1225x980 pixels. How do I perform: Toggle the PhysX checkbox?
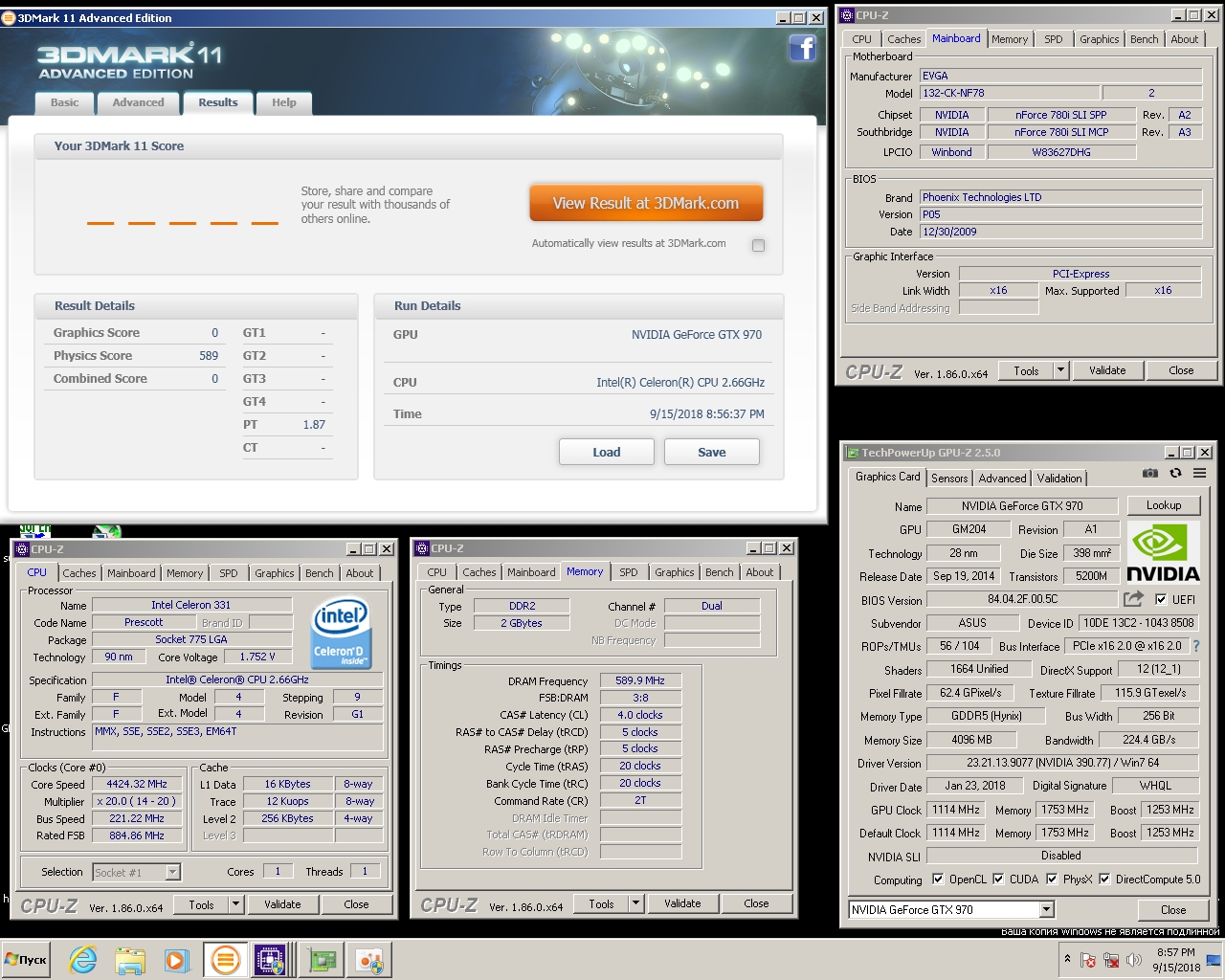[x=1052, y=879]
